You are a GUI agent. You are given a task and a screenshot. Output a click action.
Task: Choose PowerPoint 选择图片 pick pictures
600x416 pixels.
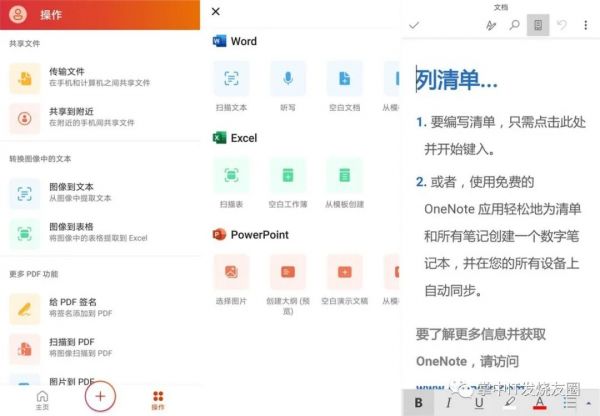232,281
